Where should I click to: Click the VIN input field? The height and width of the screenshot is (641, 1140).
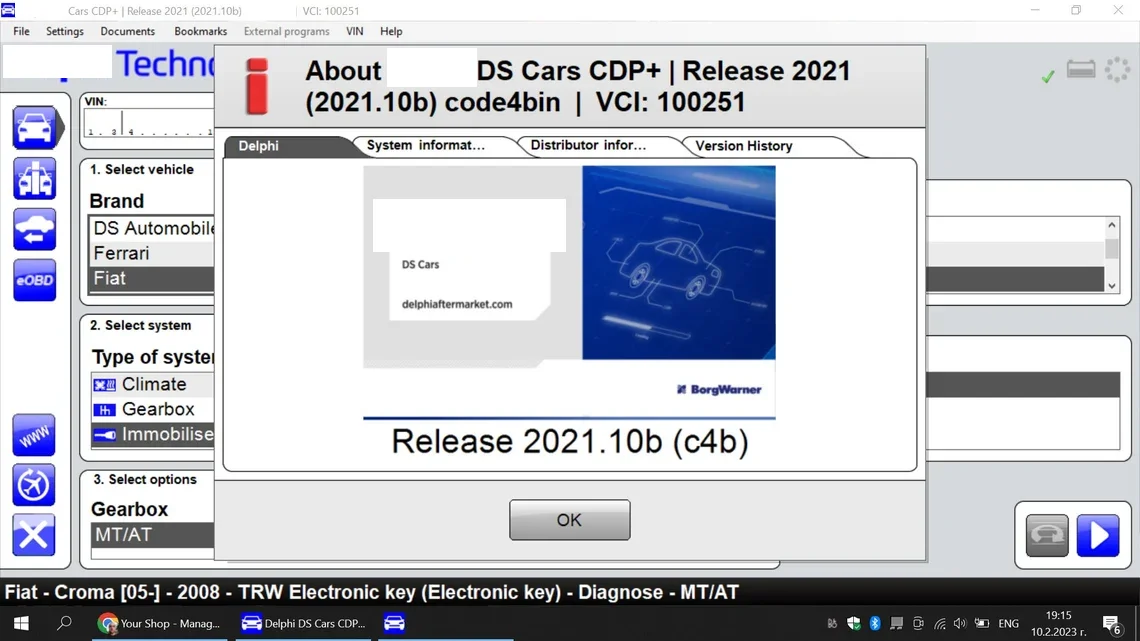149,123
